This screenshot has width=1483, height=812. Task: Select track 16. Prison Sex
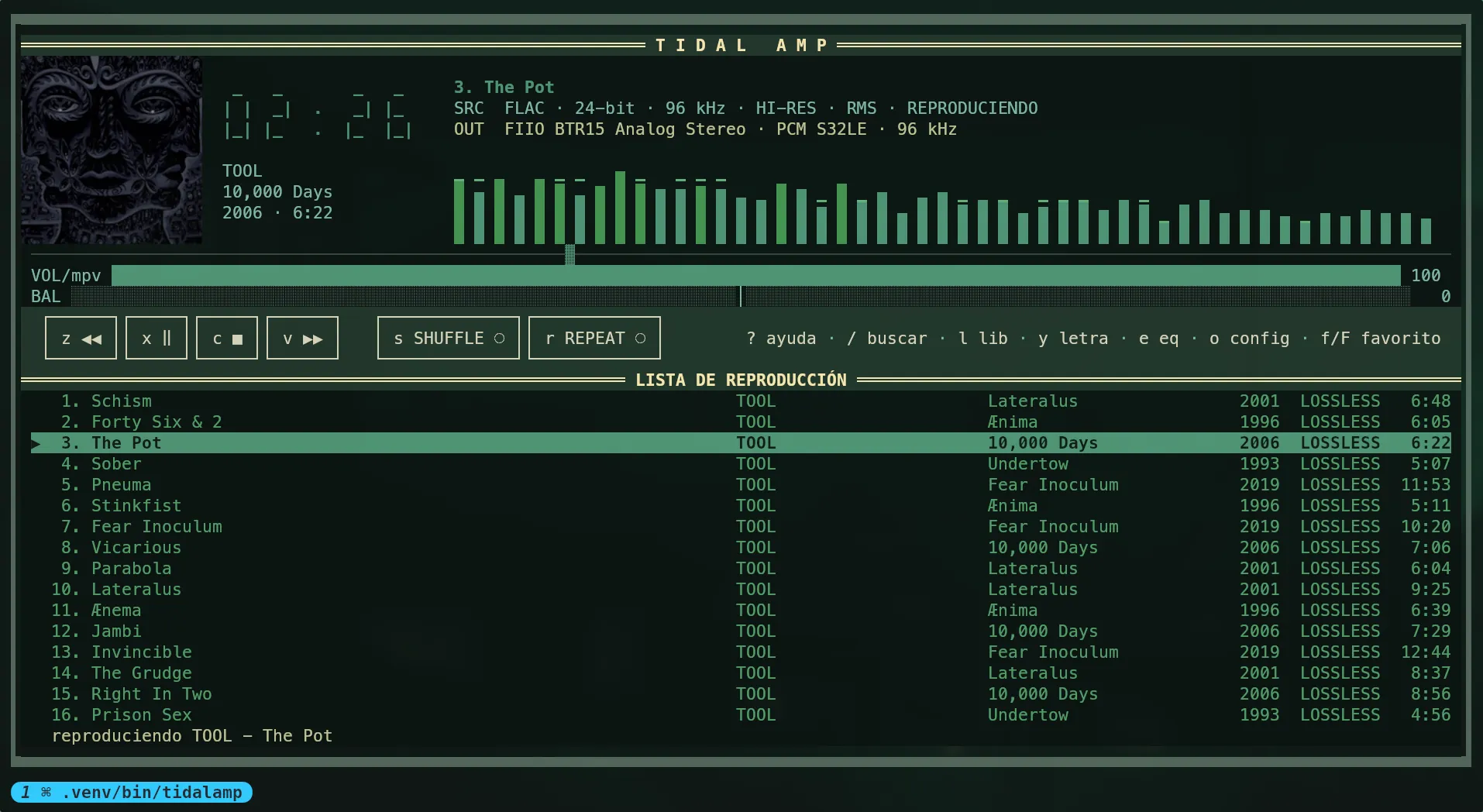coord(741,714)
